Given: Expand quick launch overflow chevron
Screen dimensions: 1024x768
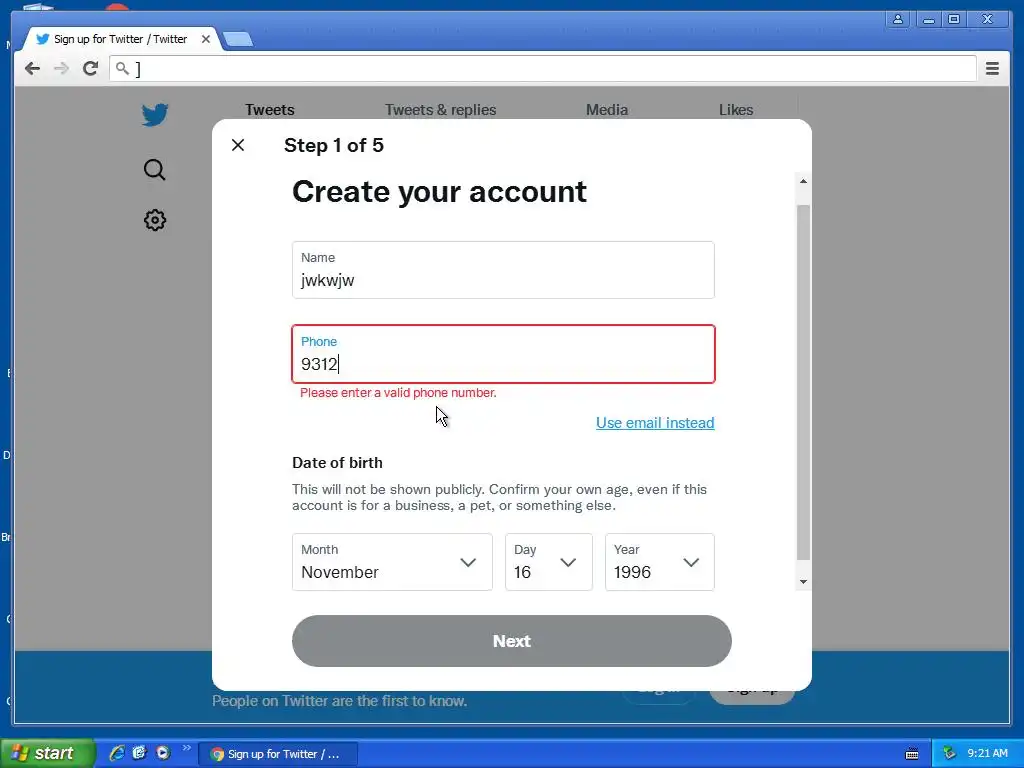Looking at the screenshot, I should (187, 748).
